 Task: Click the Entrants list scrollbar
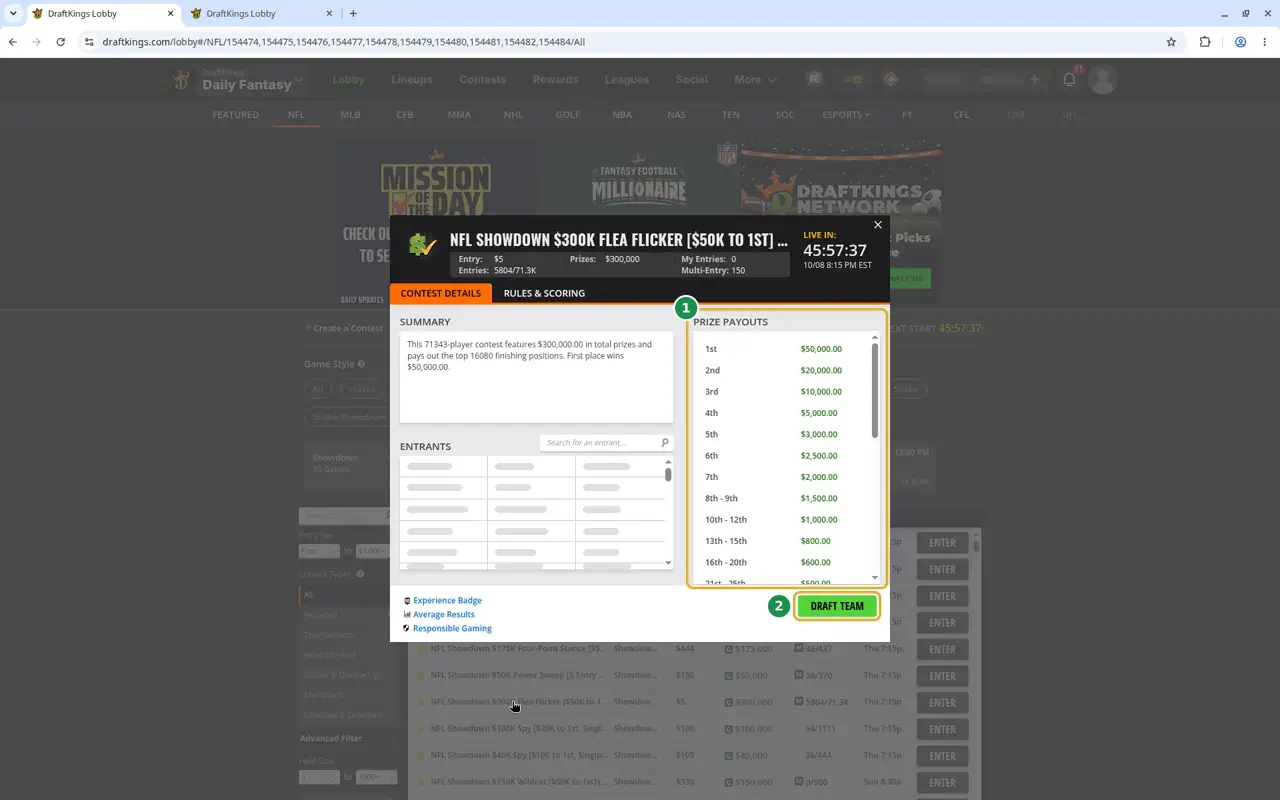(668, 474)
